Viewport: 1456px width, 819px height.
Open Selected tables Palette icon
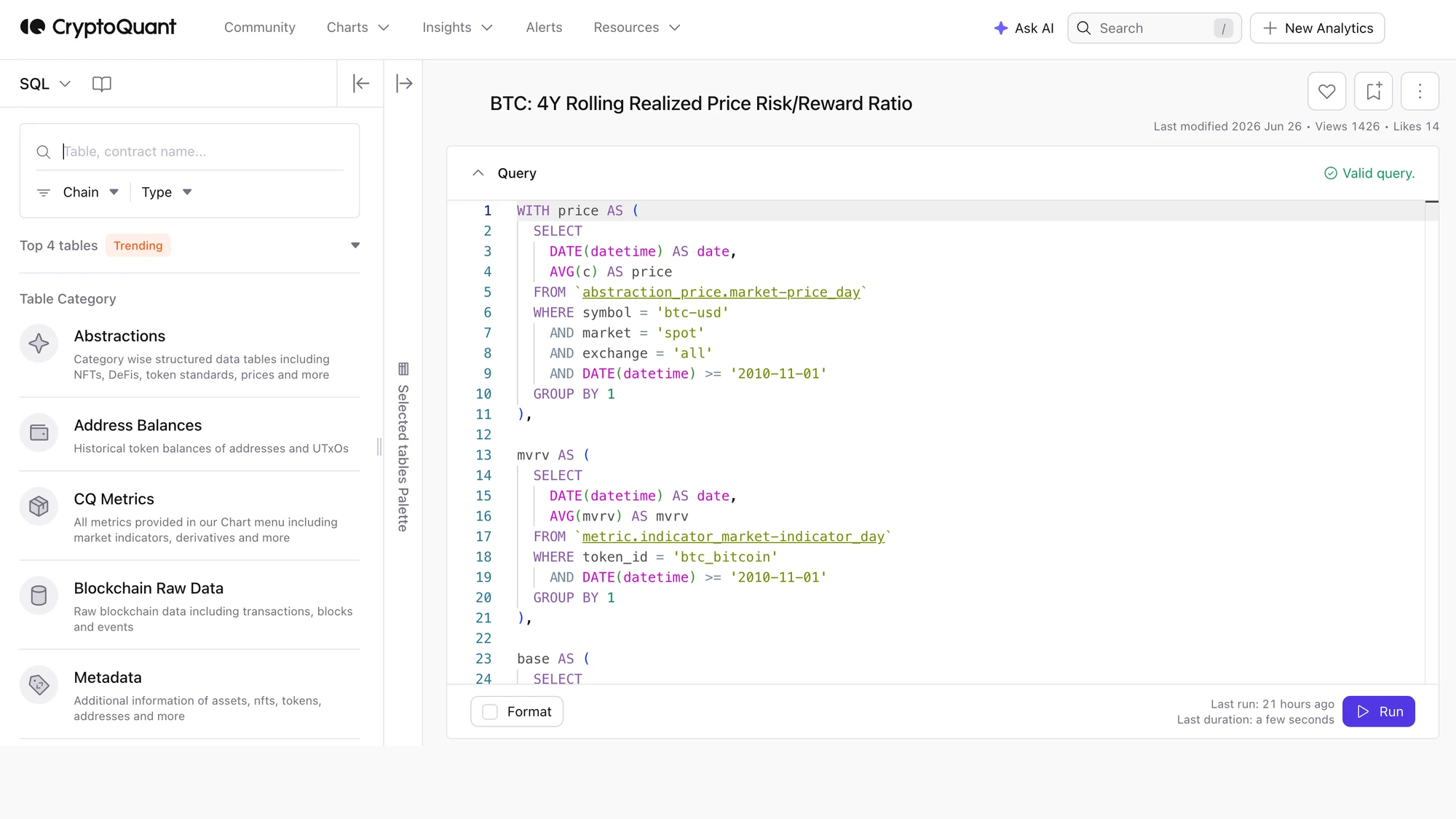[403, 368]
